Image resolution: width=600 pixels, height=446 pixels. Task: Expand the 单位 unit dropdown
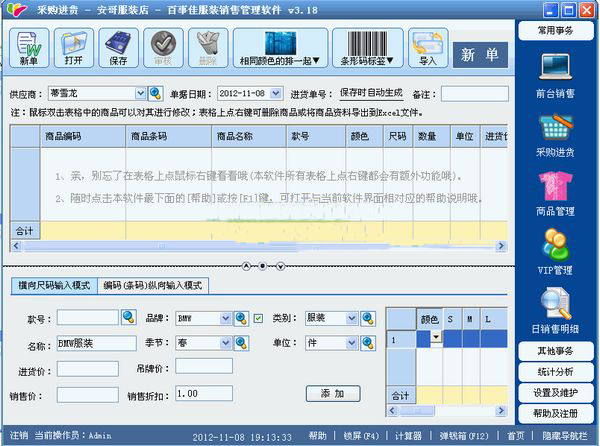coord(351,343)
